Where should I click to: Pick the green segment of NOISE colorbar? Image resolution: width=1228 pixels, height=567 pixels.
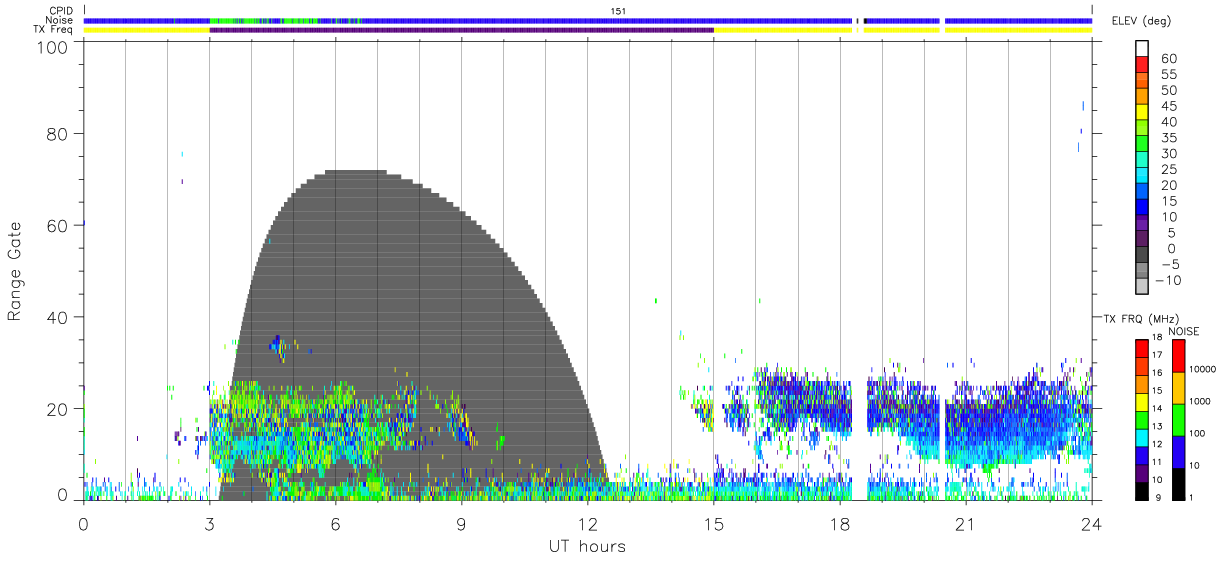pyautogui.click(x=1179, y=420)
